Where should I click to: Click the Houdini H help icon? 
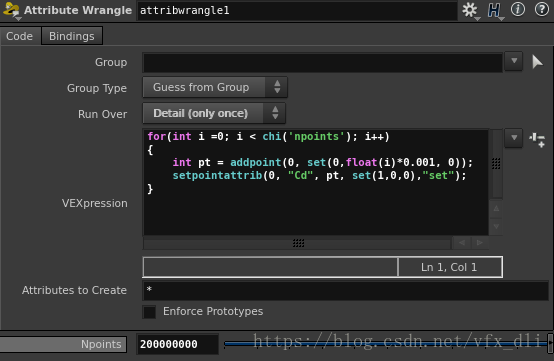494,10
